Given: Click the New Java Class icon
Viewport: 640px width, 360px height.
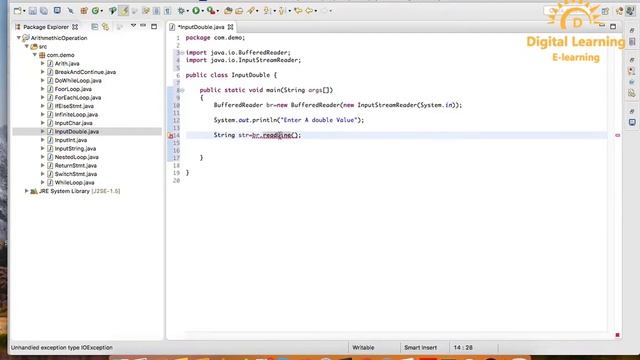Looking at the screenshot, I should click(96, 11).
